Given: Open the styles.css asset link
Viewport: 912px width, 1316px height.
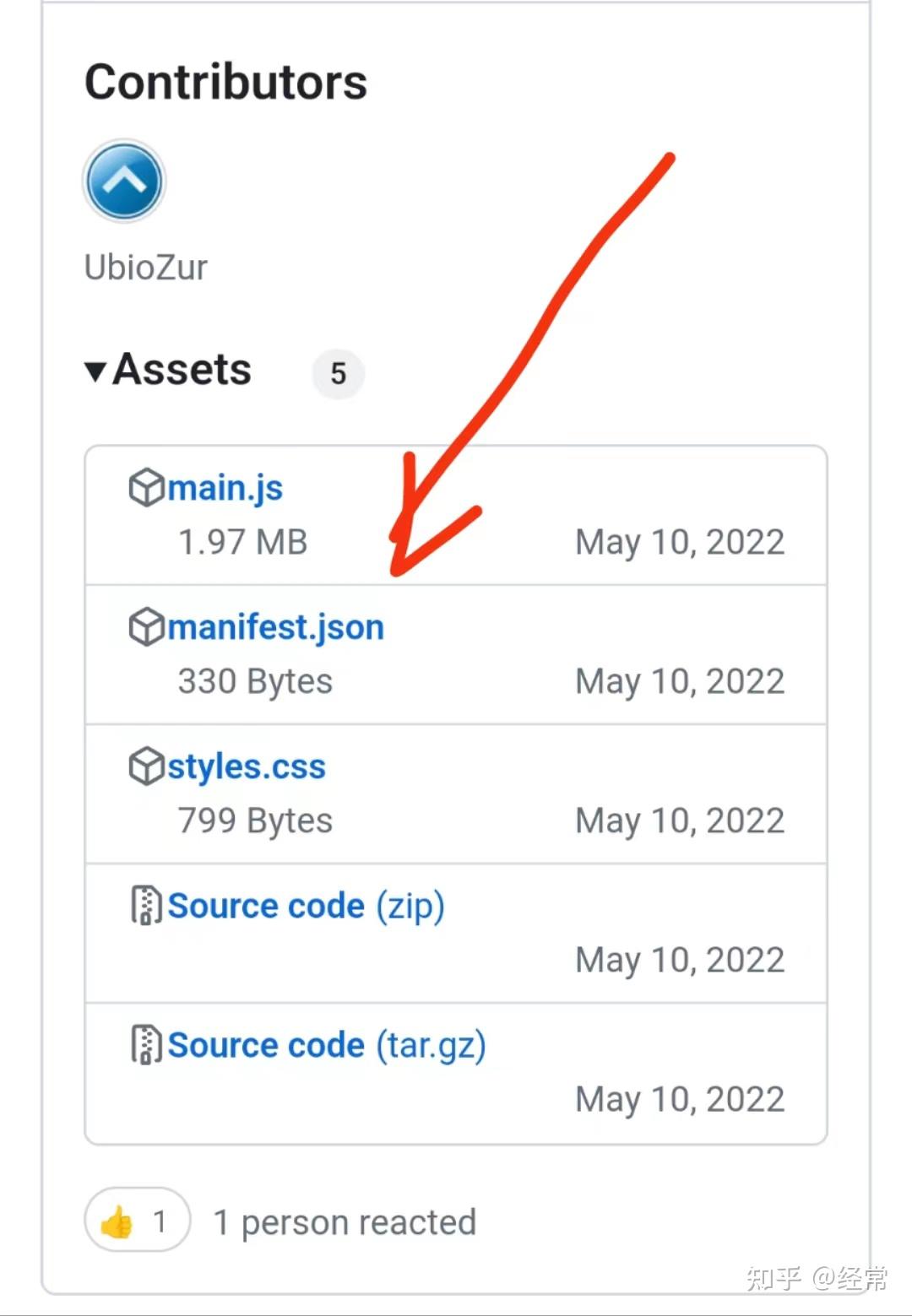Looking at the screenshot, I should [x=246, y=766].
